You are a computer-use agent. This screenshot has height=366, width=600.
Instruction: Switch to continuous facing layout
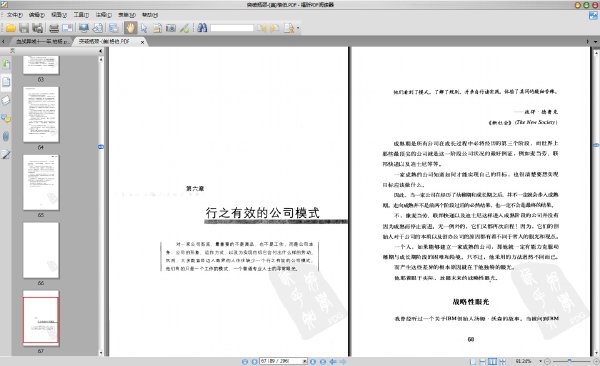pyautogui.click(x=502, y=361)
